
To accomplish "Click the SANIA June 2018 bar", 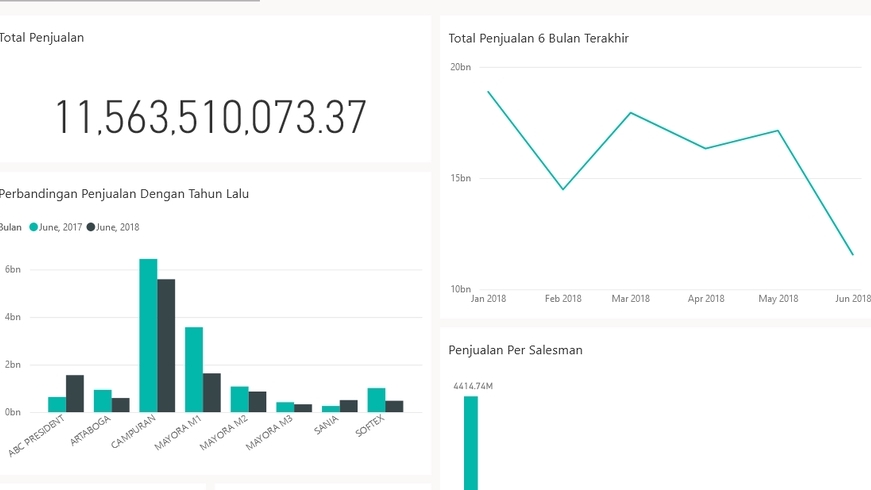I will [x=348, y=406].
